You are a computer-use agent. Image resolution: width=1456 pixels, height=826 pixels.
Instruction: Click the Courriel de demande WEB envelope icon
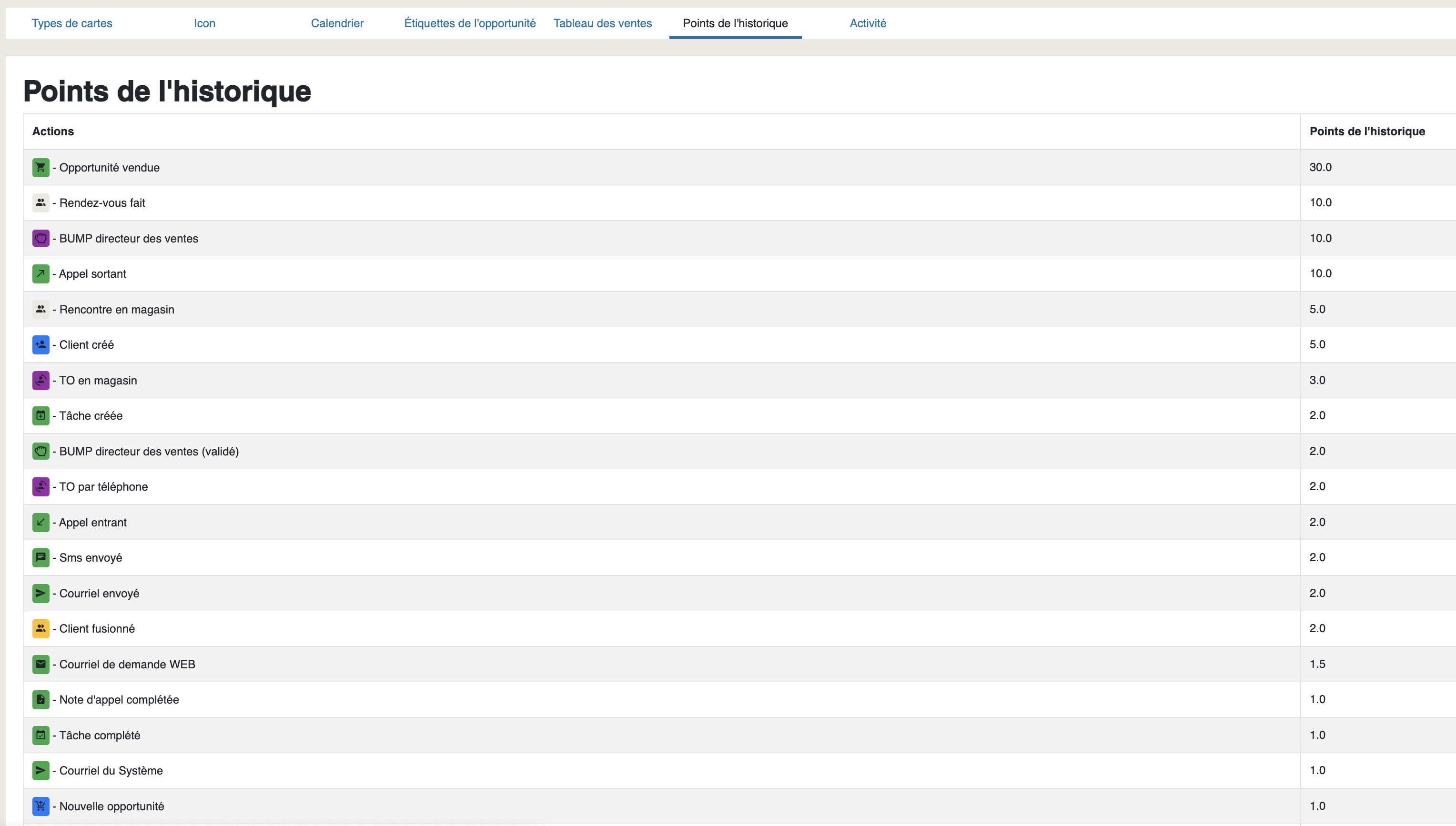tap(41, 665)
